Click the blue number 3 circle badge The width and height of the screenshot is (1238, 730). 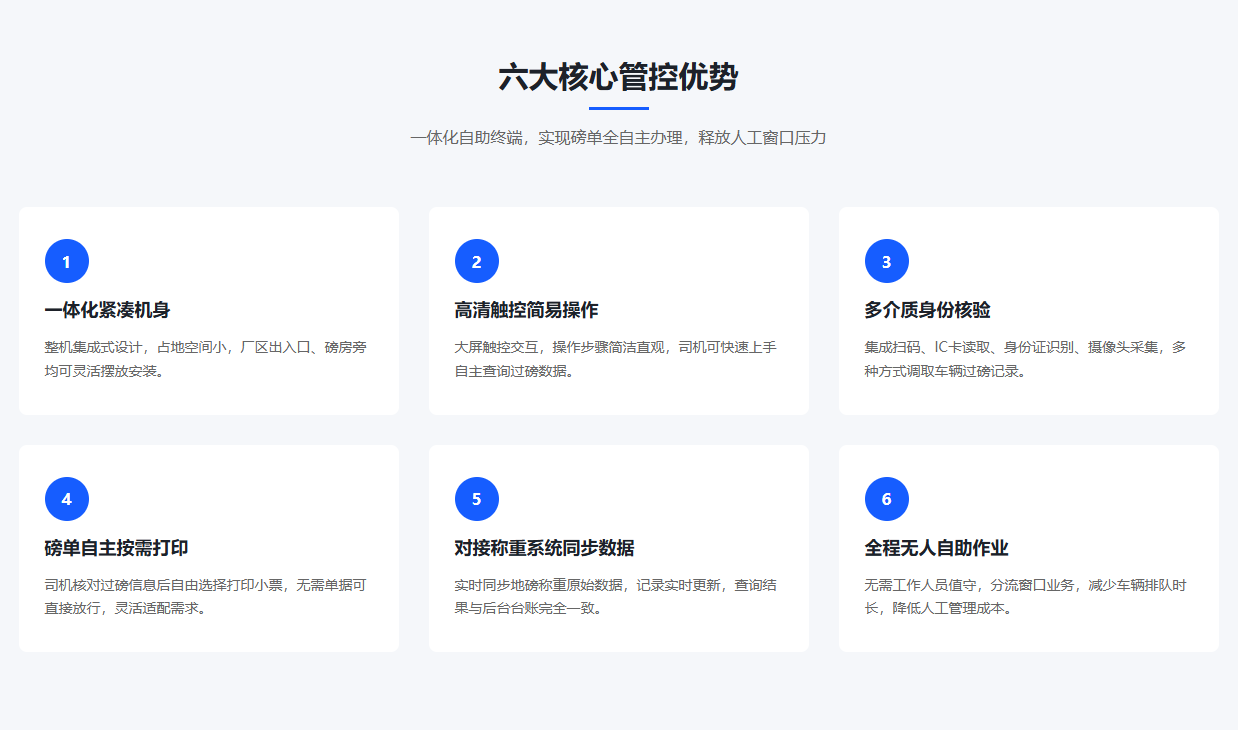coord(887,262)
